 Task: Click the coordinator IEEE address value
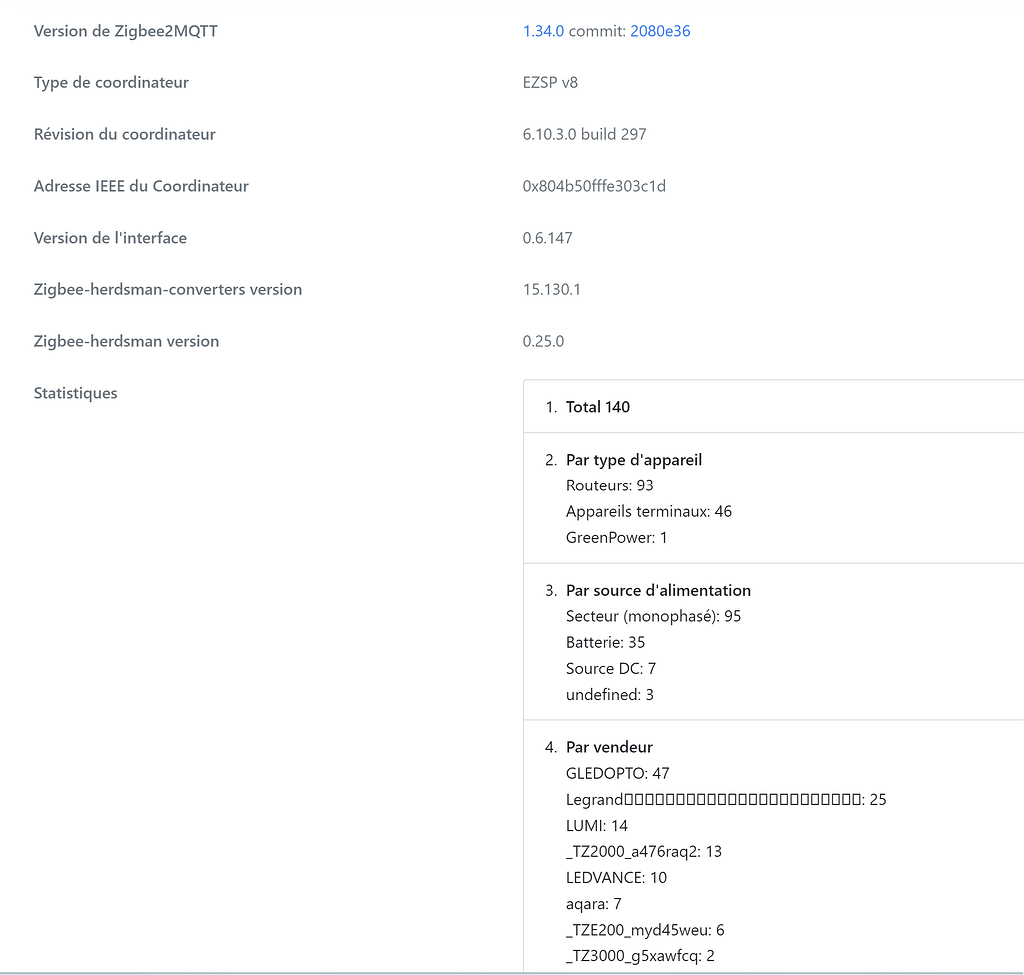point(594,186)
